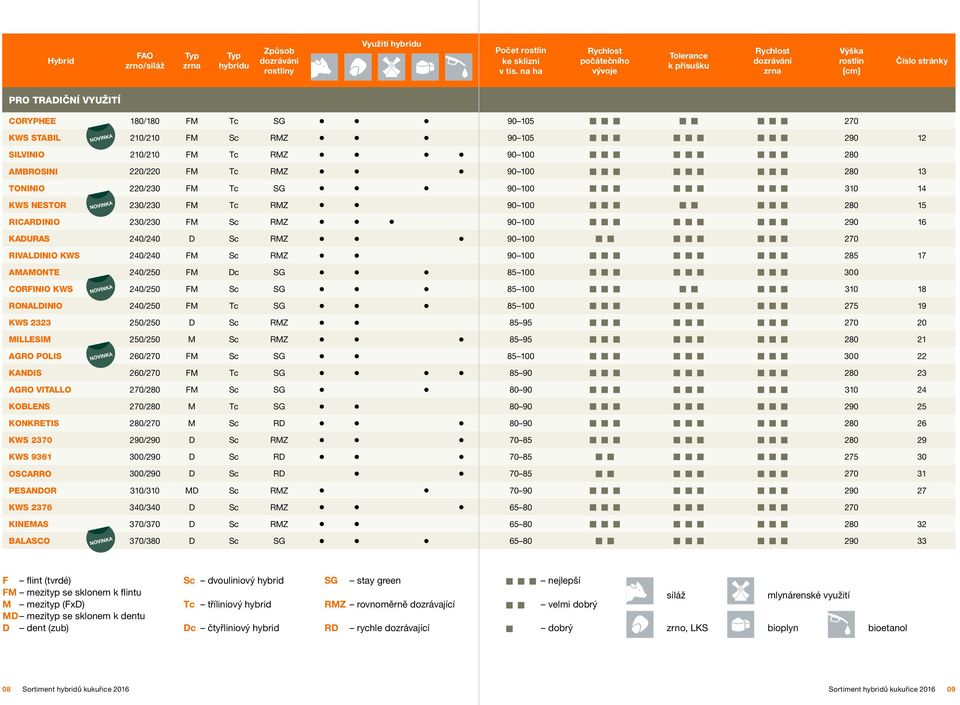Click the Dc hybrid type in AMAMONTE row

233,272
